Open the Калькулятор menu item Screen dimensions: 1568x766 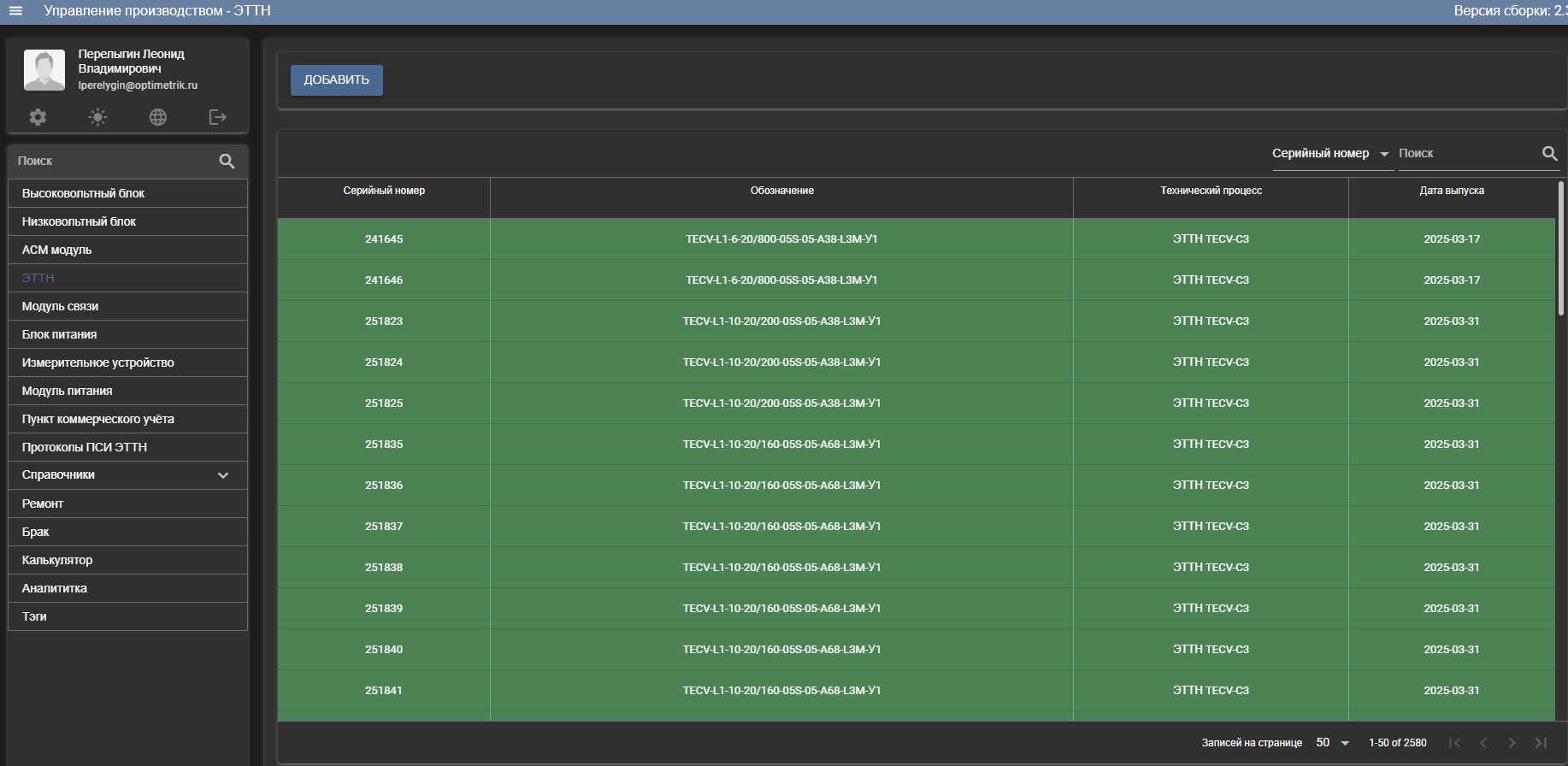[127, 560]
